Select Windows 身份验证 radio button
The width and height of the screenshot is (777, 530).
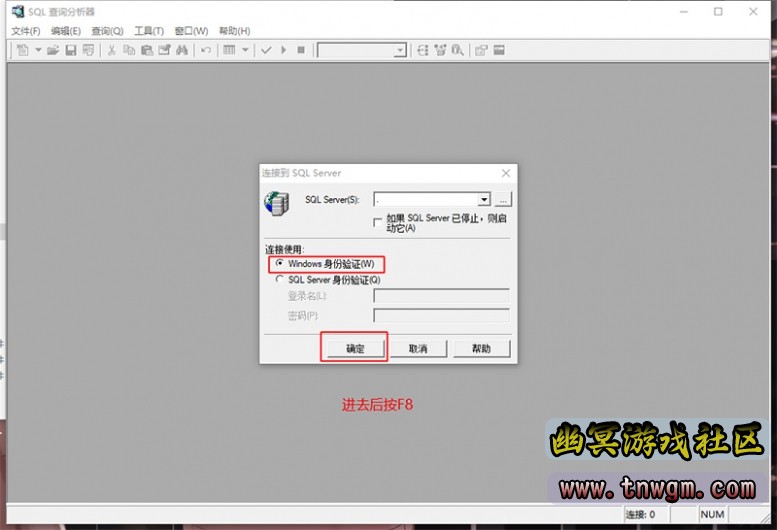pos(280,264)
